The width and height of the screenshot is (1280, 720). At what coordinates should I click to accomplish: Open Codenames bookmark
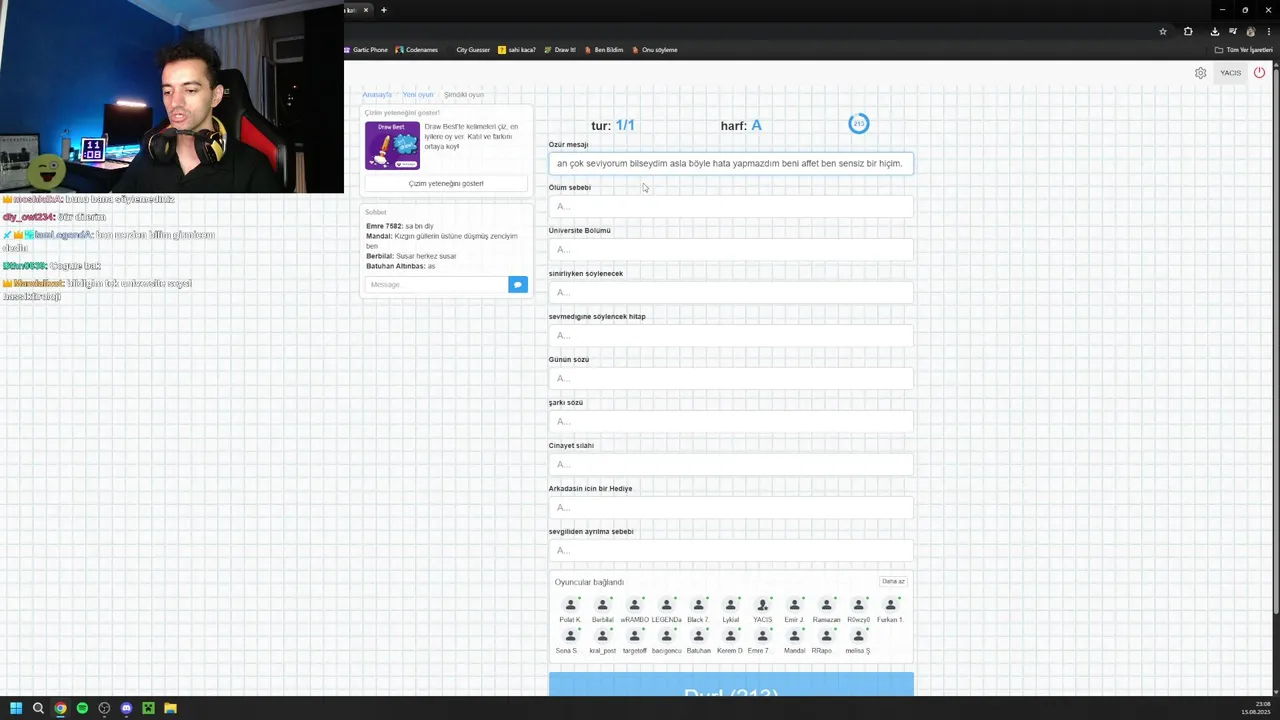417,50
